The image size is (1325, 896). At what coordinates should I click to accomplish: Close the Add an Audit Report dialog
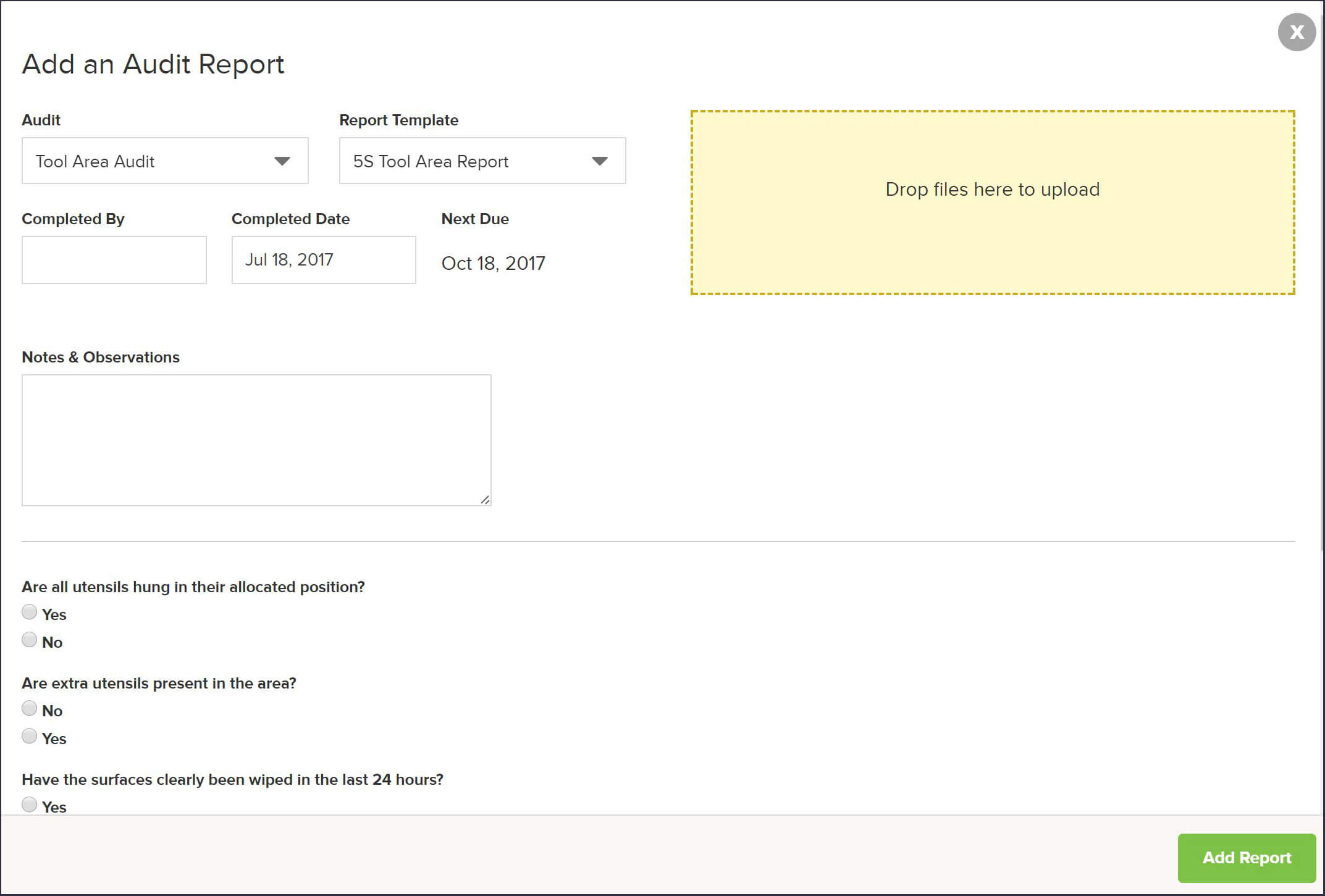tap(1296, 32)
